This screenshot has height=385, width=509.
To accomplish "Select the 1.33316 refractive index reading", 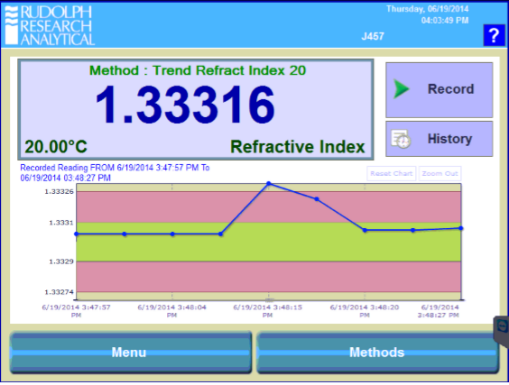I will pos(185,105).
